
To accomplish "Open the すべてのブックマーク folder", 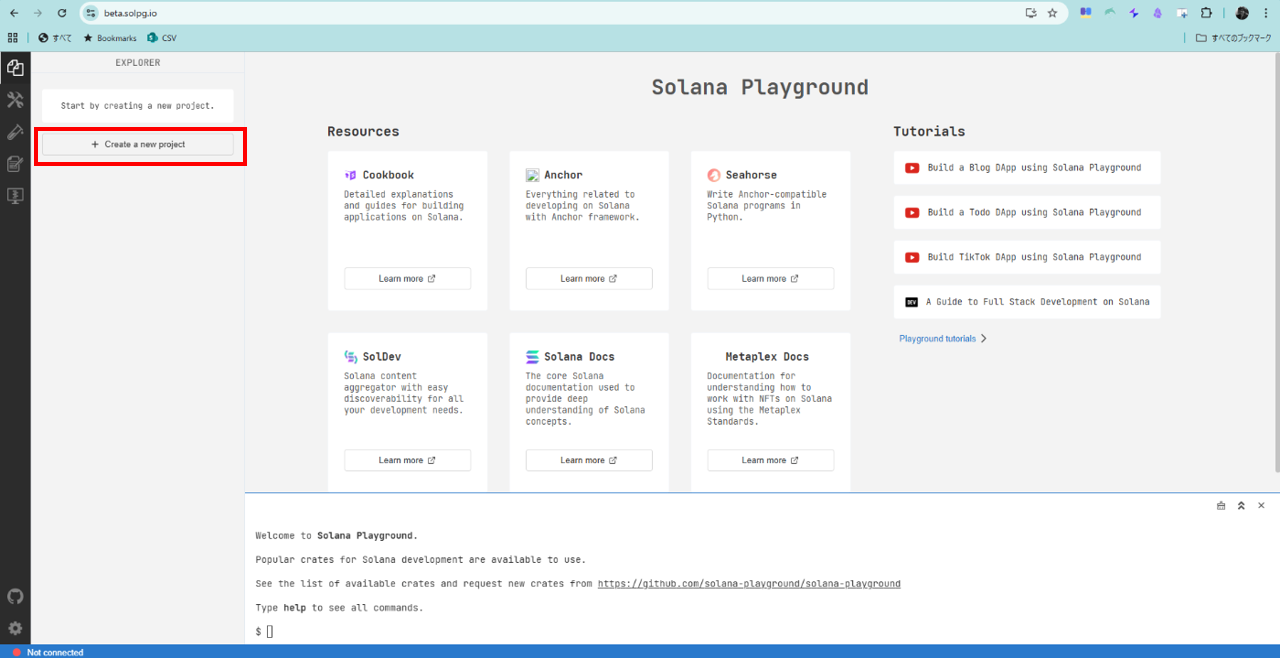I will pos(1233,38).
